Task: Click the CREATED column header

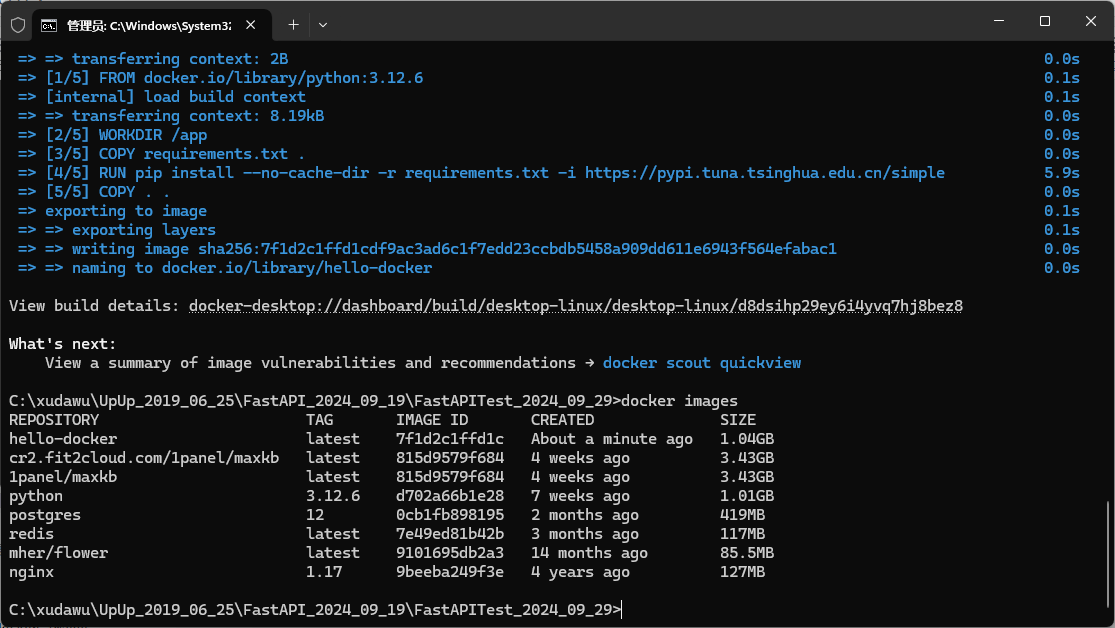Action: click(562, 420)
